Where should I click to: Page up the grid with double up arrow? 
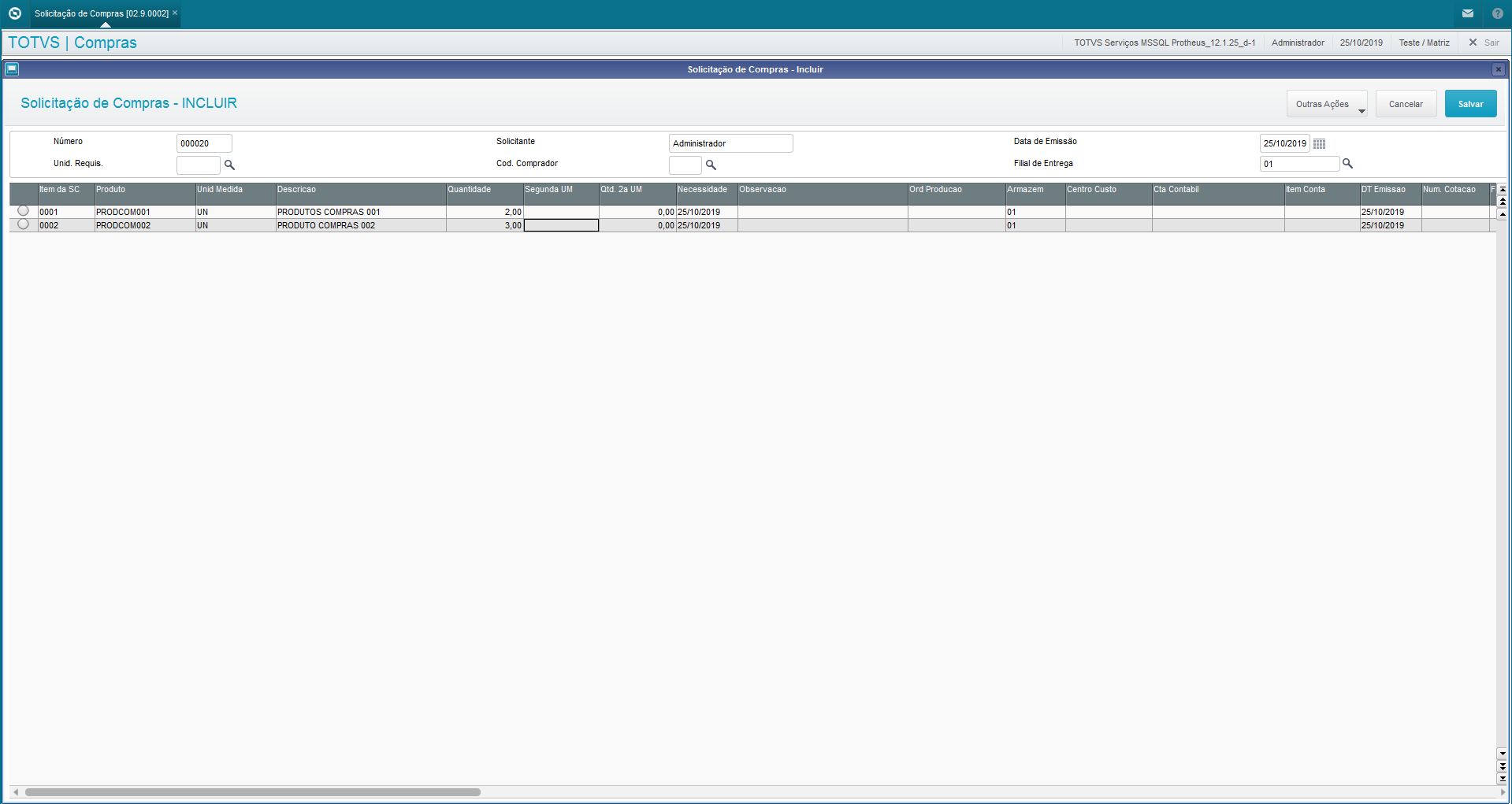pyautogui.click(x=1503, y=202)
